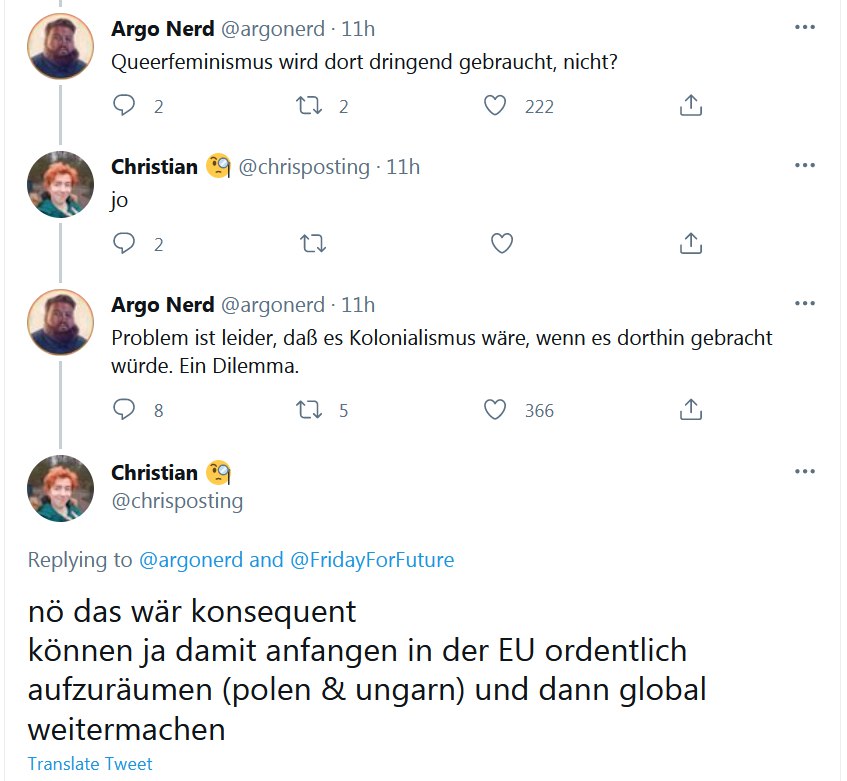Retweet the Kolonialismus Dilemma tweet
This screenshot has height=781, width=847.
click(x=309, y=409)
